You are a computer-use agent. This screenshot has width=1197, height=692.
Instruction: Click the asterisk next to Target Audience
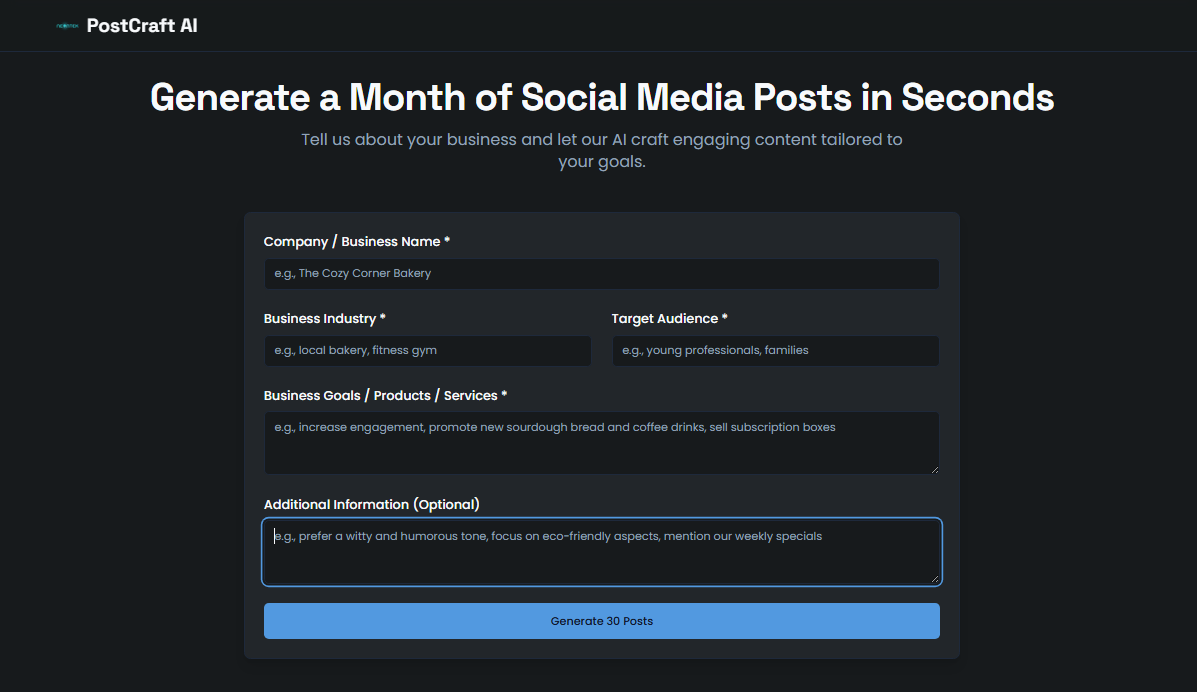click(x=725, y=319)
